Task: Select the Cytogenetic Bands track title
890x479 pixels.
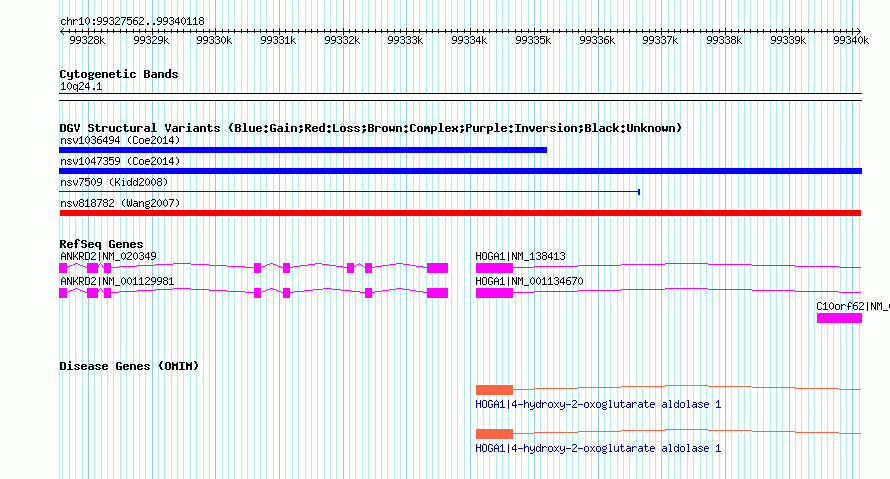Action: pyautogui.click(x=119, y=74)
